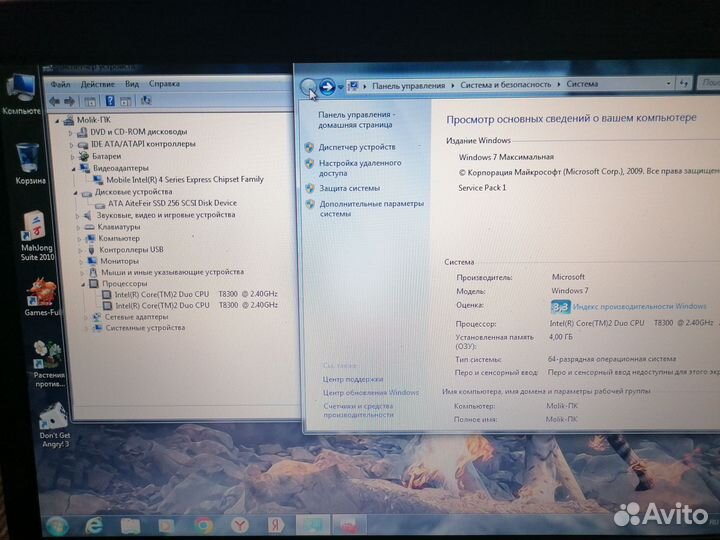
Task: Launch Растения против... desktop shortcut
Action: coord(49,364)
